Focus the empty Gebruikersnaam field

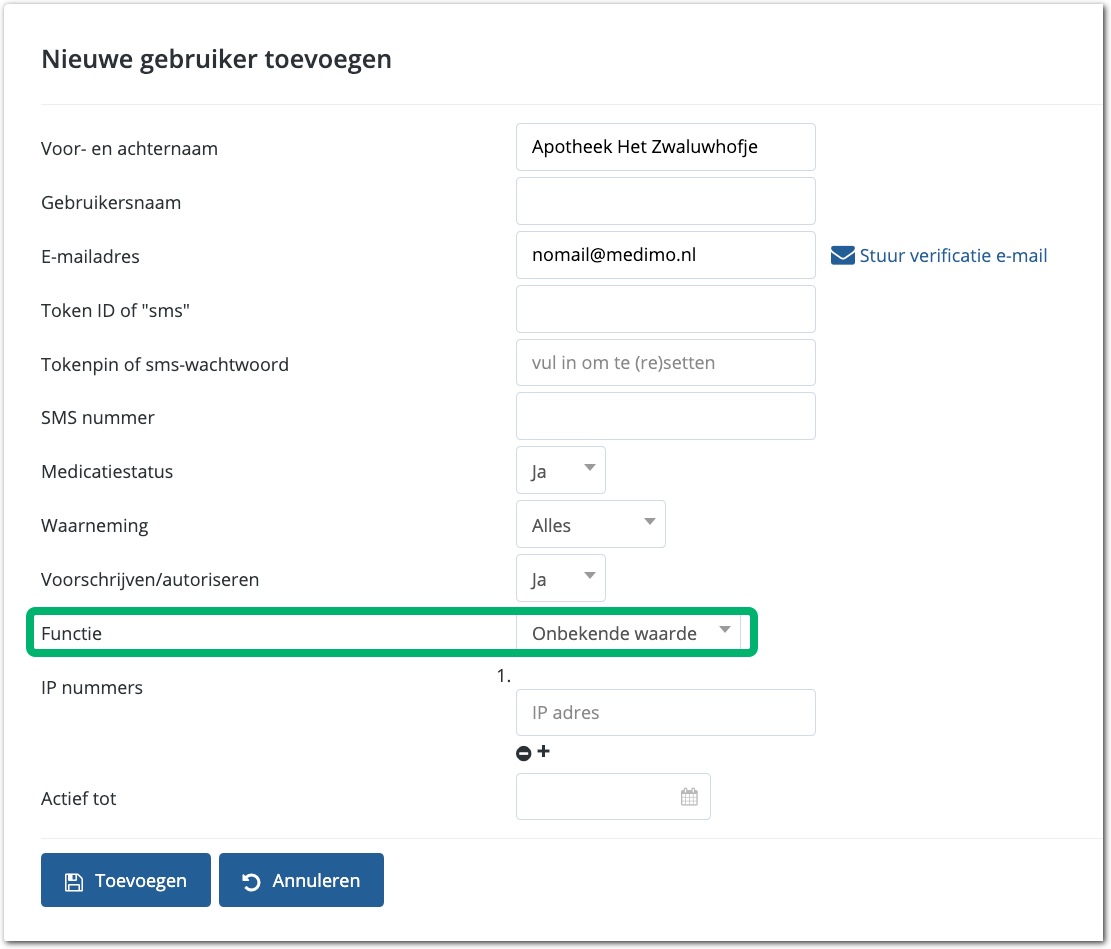tap(665, 201)
